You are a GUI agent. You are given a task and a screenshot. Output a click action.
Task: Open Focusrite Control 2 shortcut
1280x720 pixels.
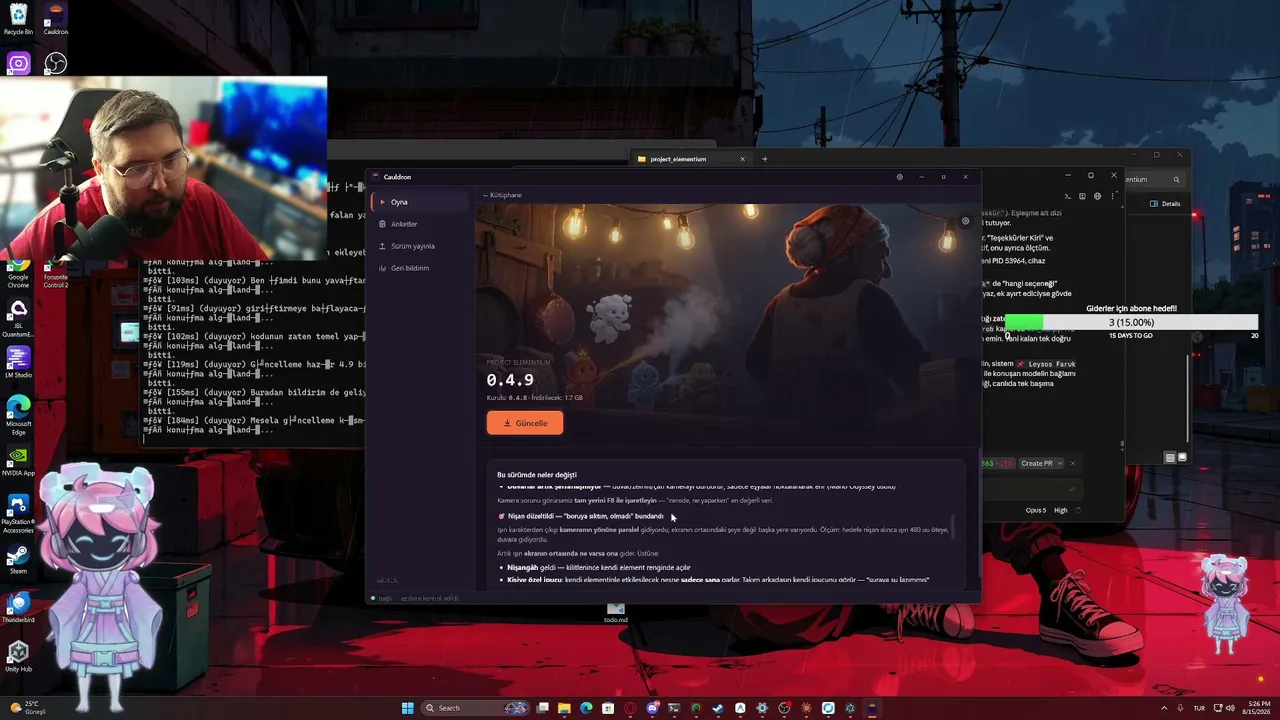56,274
